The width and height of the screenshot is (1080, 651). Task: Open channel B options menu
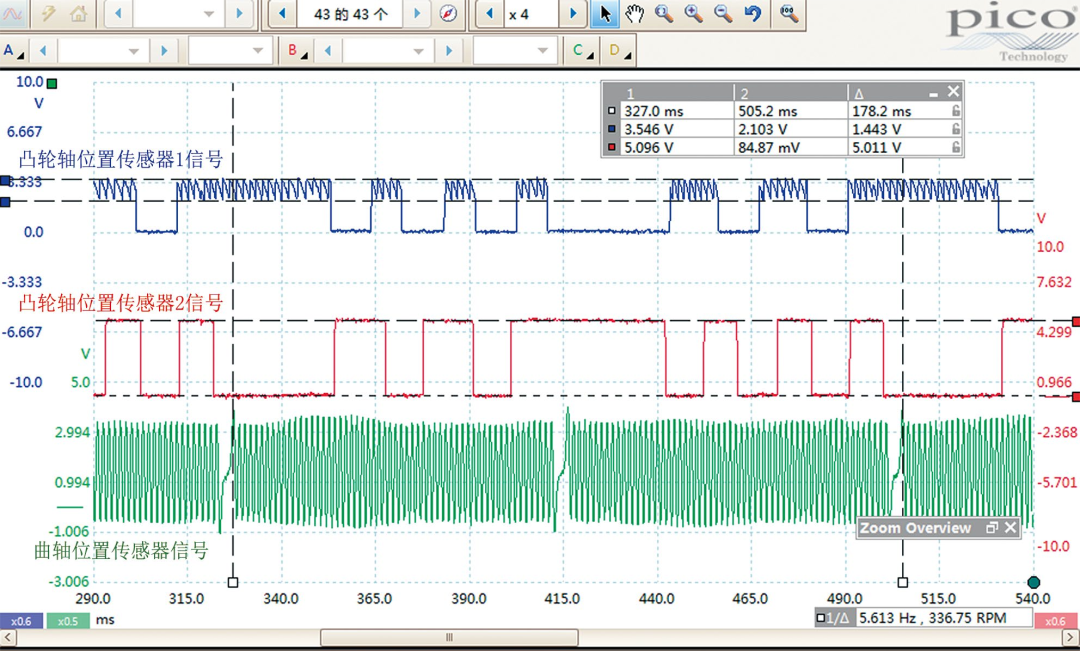click(x=297, y=51)
